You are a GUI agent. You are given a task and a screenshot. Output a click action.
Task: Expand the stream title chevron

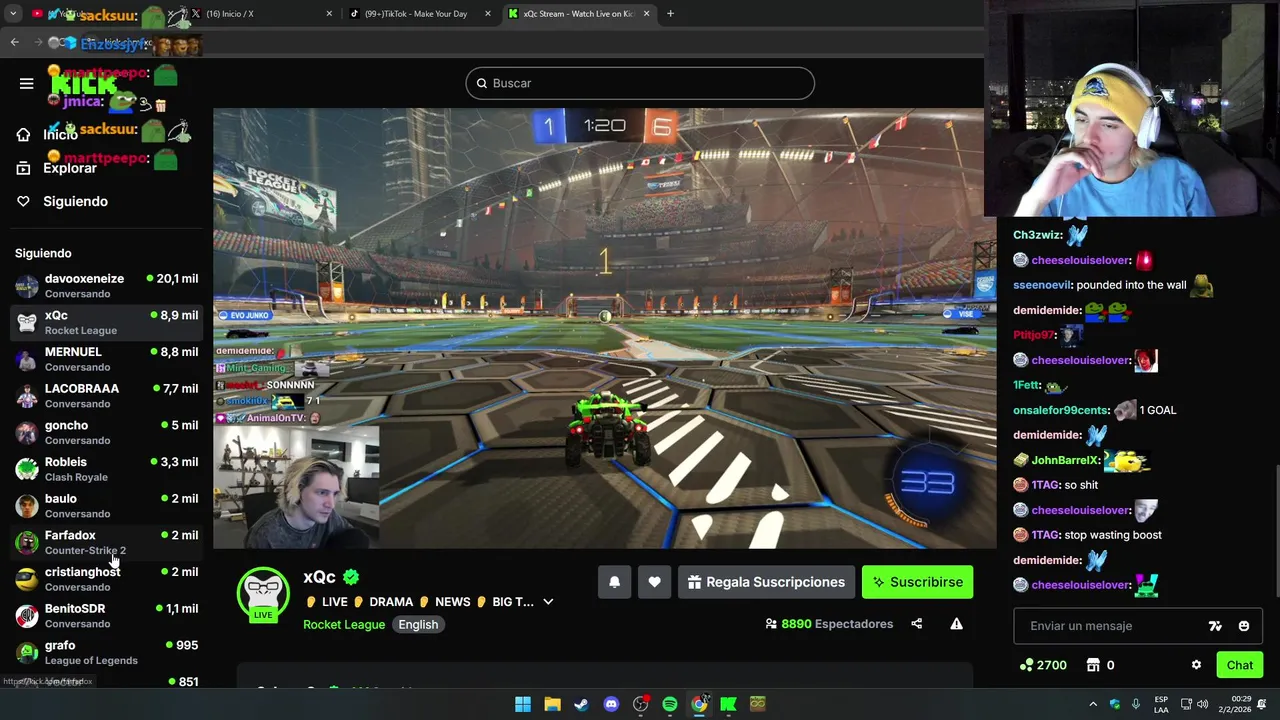[548, 602]
